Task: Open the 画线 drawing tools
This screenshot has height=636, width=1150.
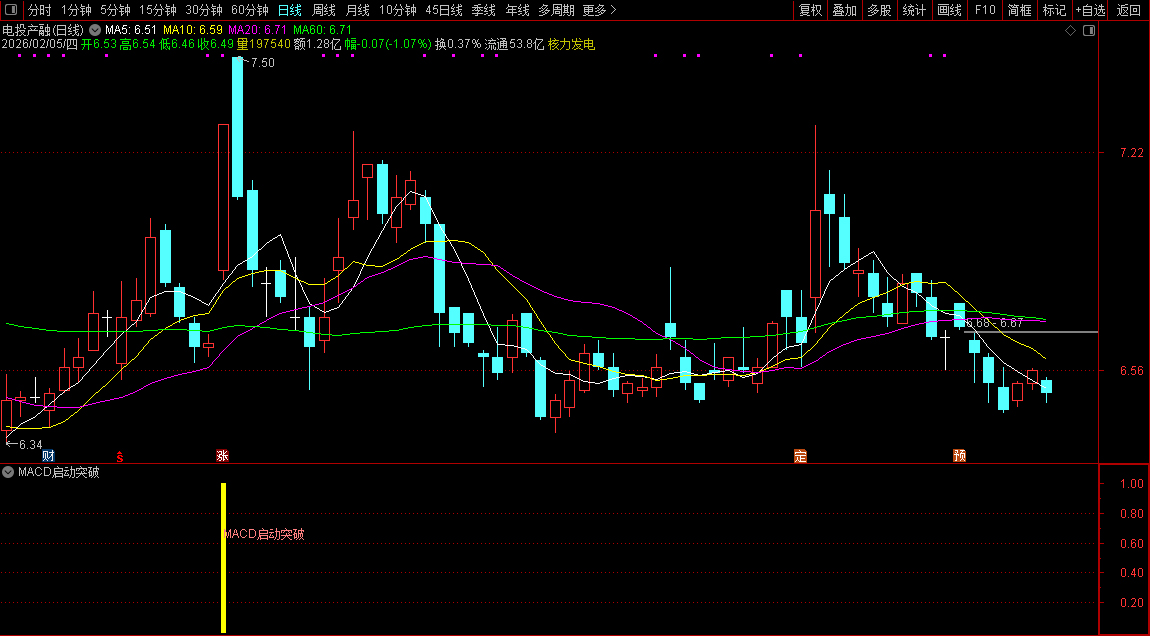Action: (949, 10)
